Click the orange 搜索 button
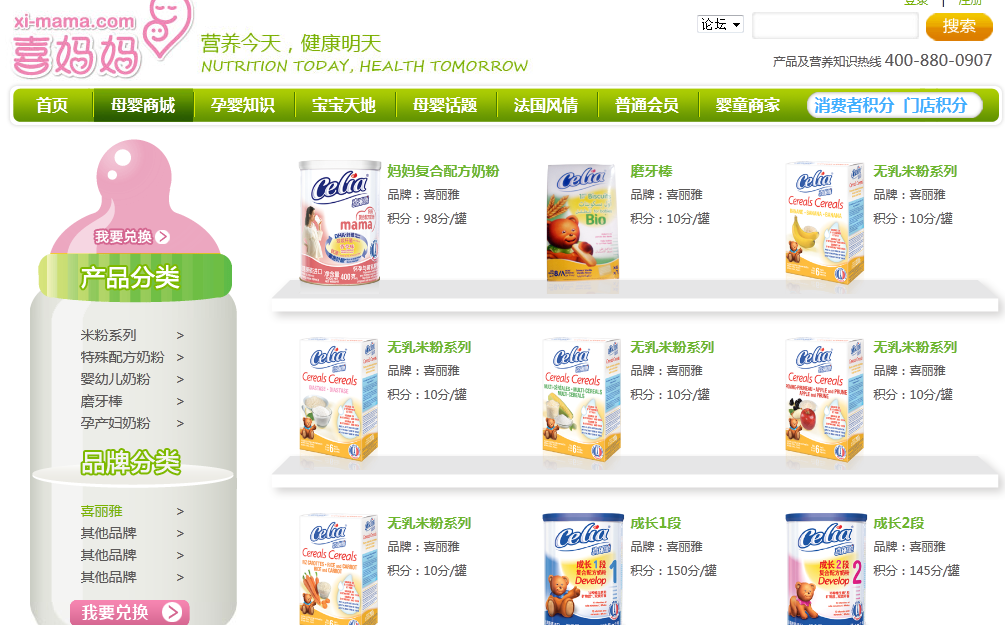Viewport: 1005px width, 625px height. click(x=959, y=26)
